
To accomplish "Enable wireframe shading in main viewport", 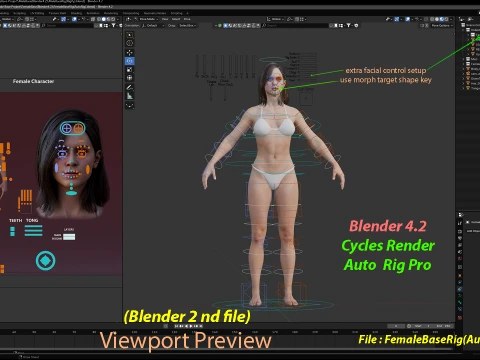I will 432,19.
